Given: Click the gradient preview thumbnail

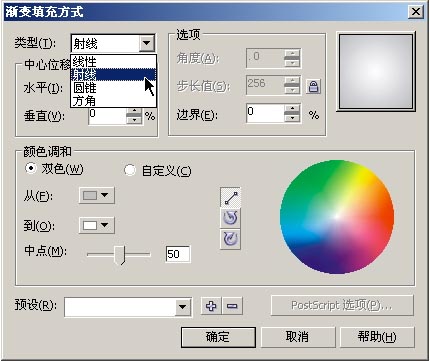Looking at the screenshot, I should tap(376, 71).
